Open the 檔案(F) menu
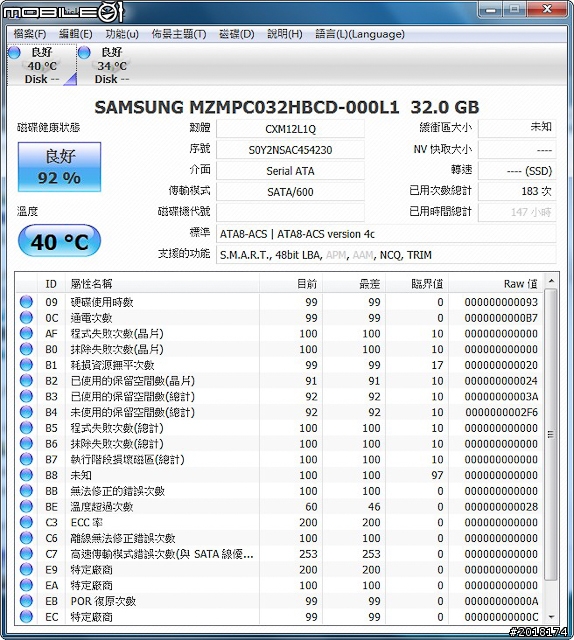The height and width of the screenshot is (640, 574). [x=30, y=34]
